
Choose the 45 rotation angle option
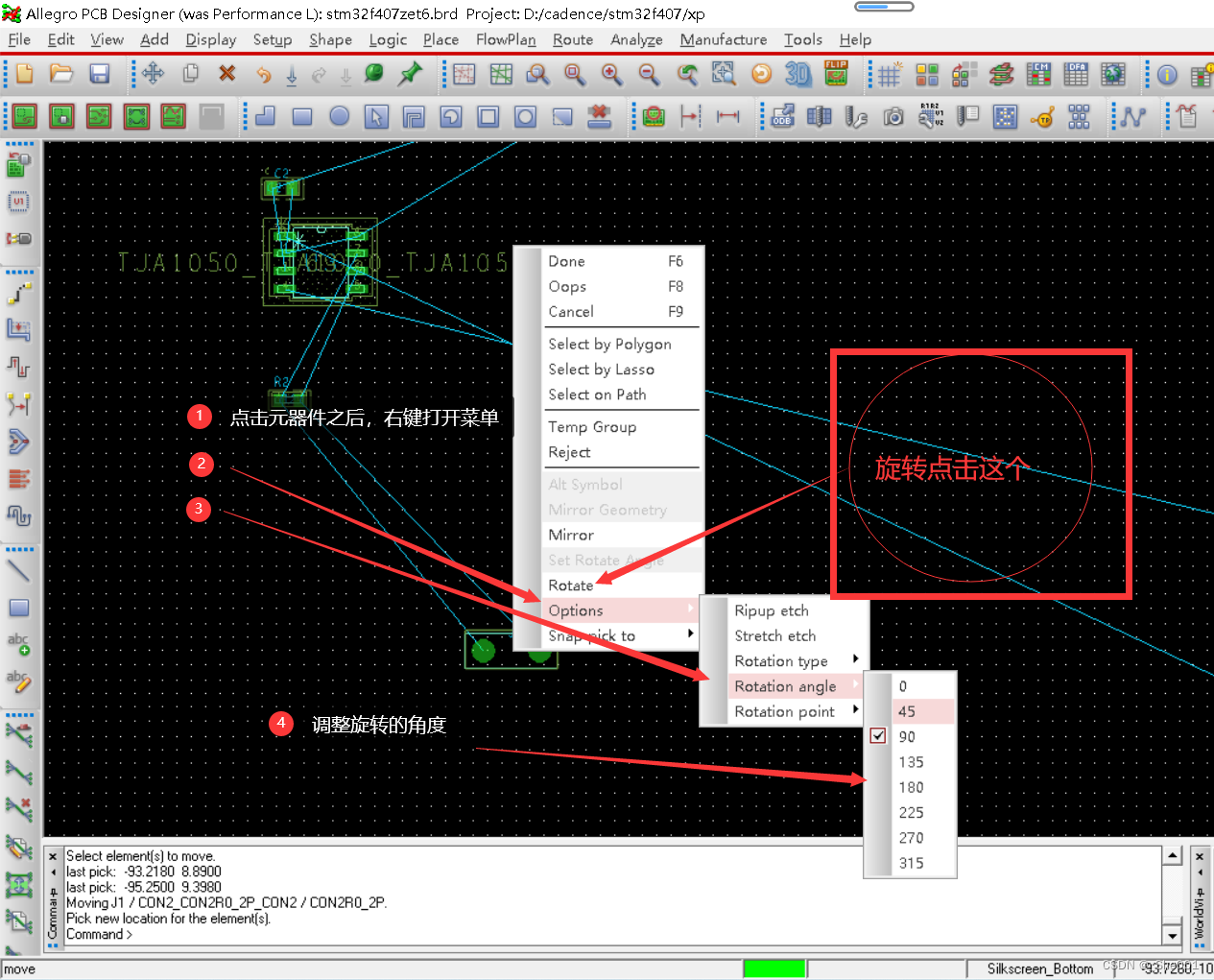click(x=907, y=711)
